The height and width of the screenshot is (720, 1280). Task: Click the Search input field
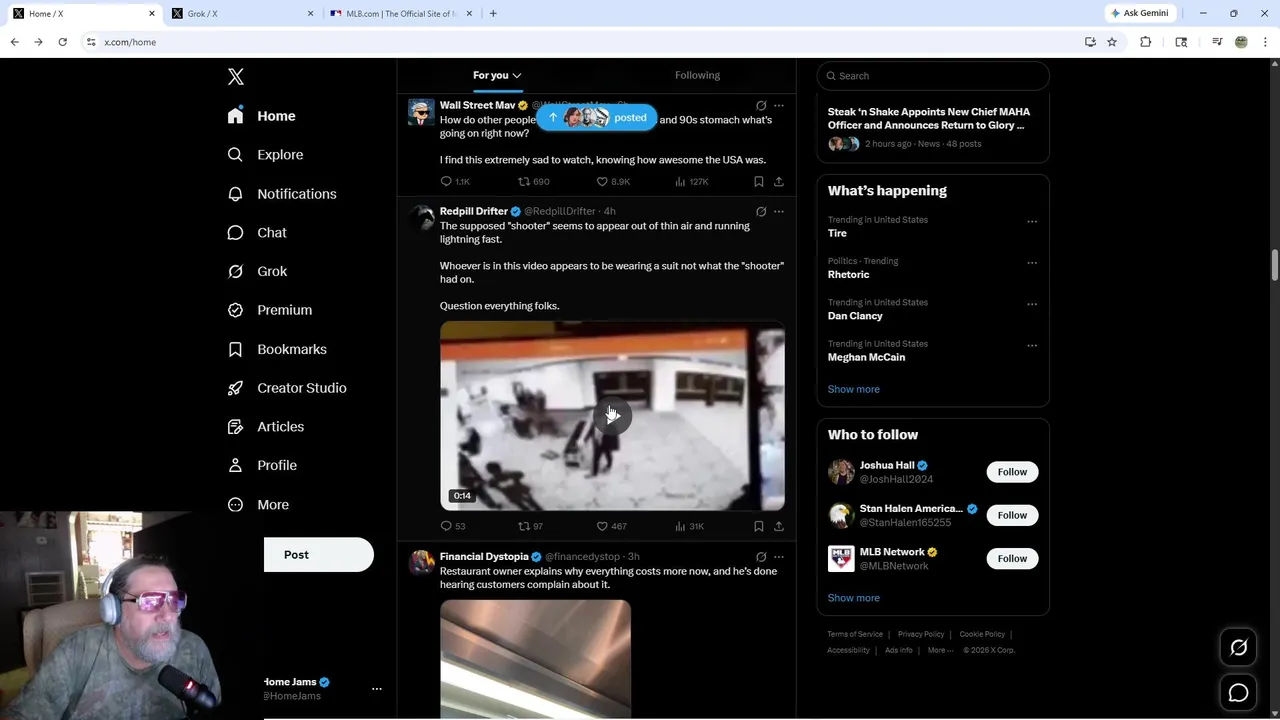coord(933,76)
